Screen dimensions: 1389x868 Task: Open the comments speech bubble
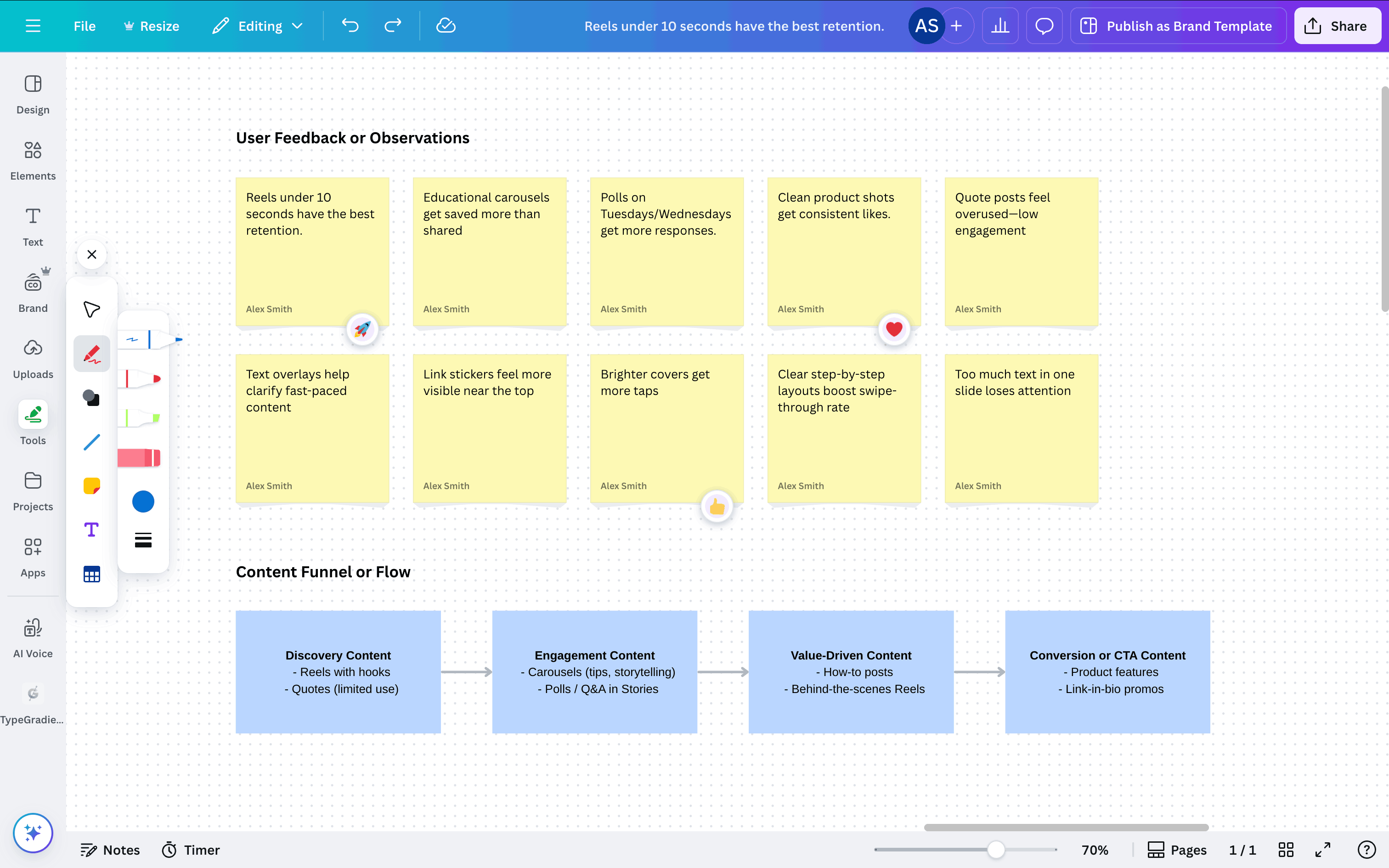click(1044, 26)
